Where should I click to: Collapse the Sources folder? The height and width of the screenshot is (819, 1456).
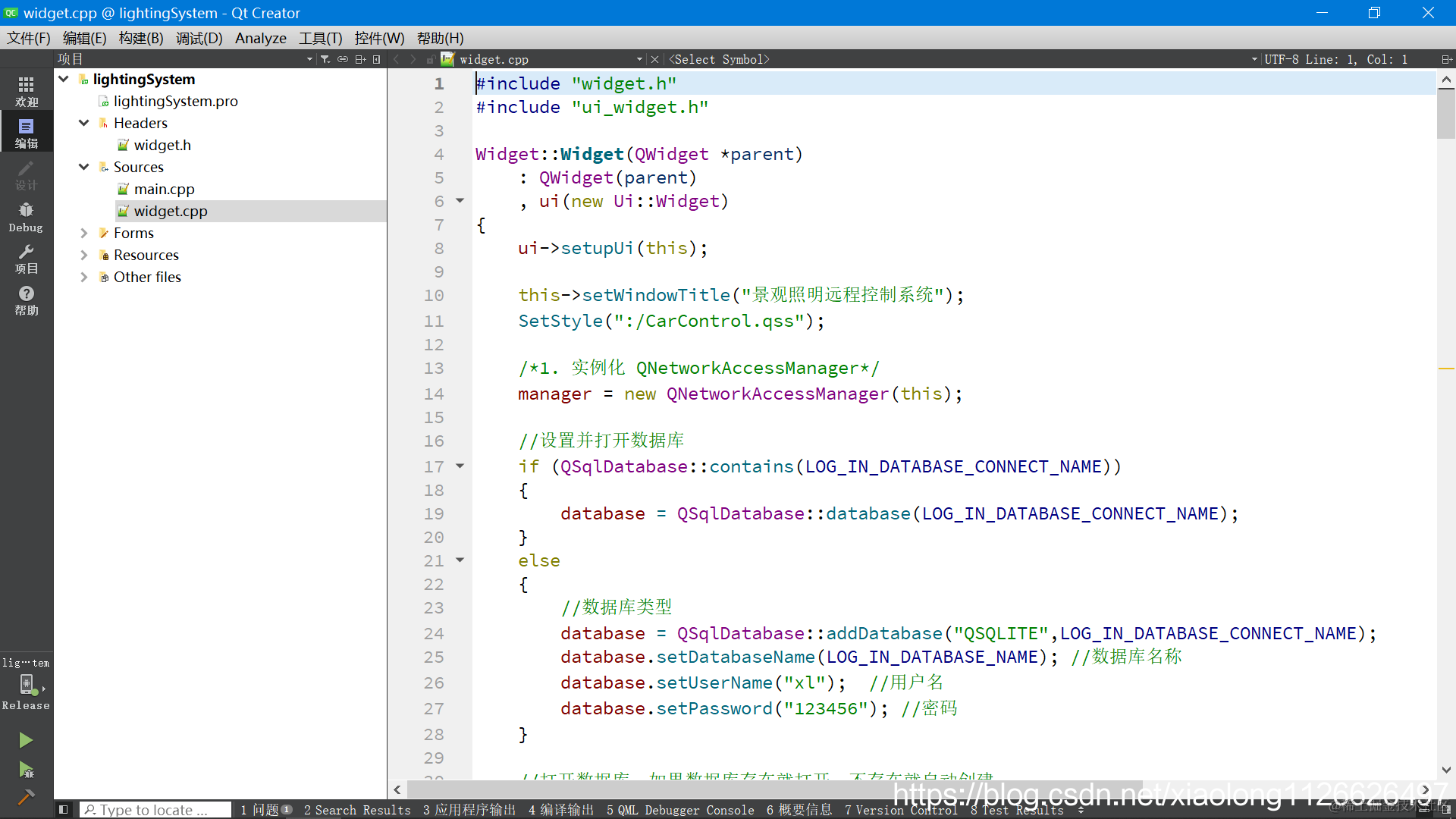(84, 167)
